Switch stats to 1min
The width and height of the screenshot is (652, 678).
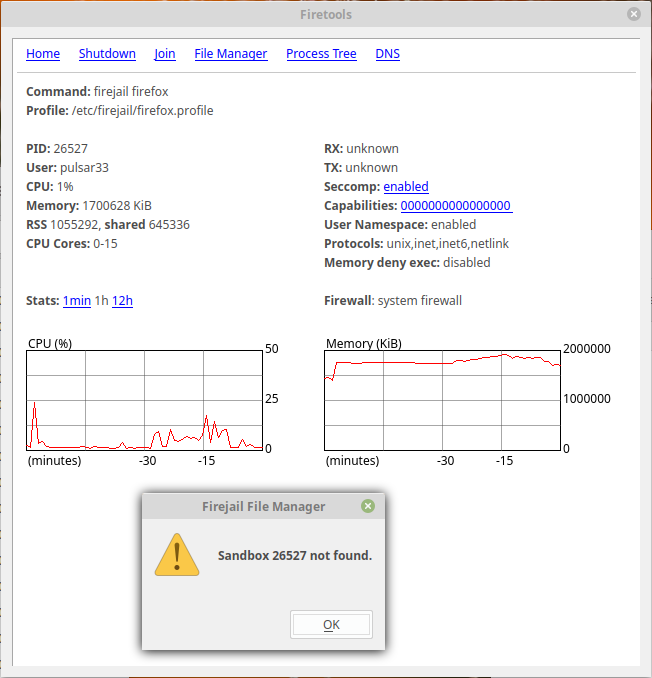tap(77, 301)
